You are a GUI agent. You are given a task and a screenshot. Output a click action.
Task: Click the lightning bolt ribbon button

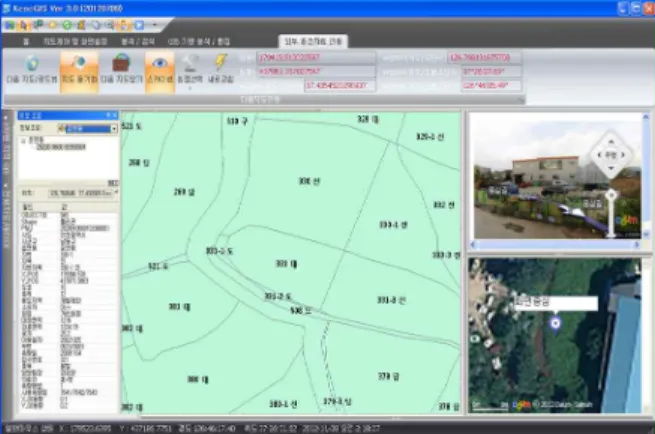click(x=221, y=69)
